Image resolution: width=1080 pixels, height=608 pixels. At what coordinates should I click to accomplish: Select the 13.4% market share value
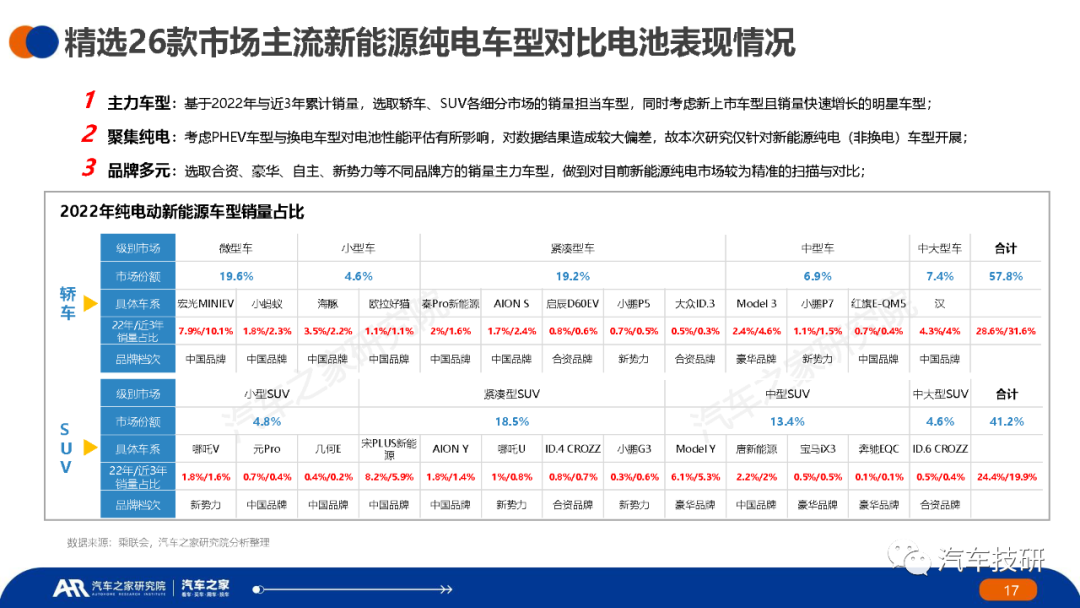[x=787, y=421]
